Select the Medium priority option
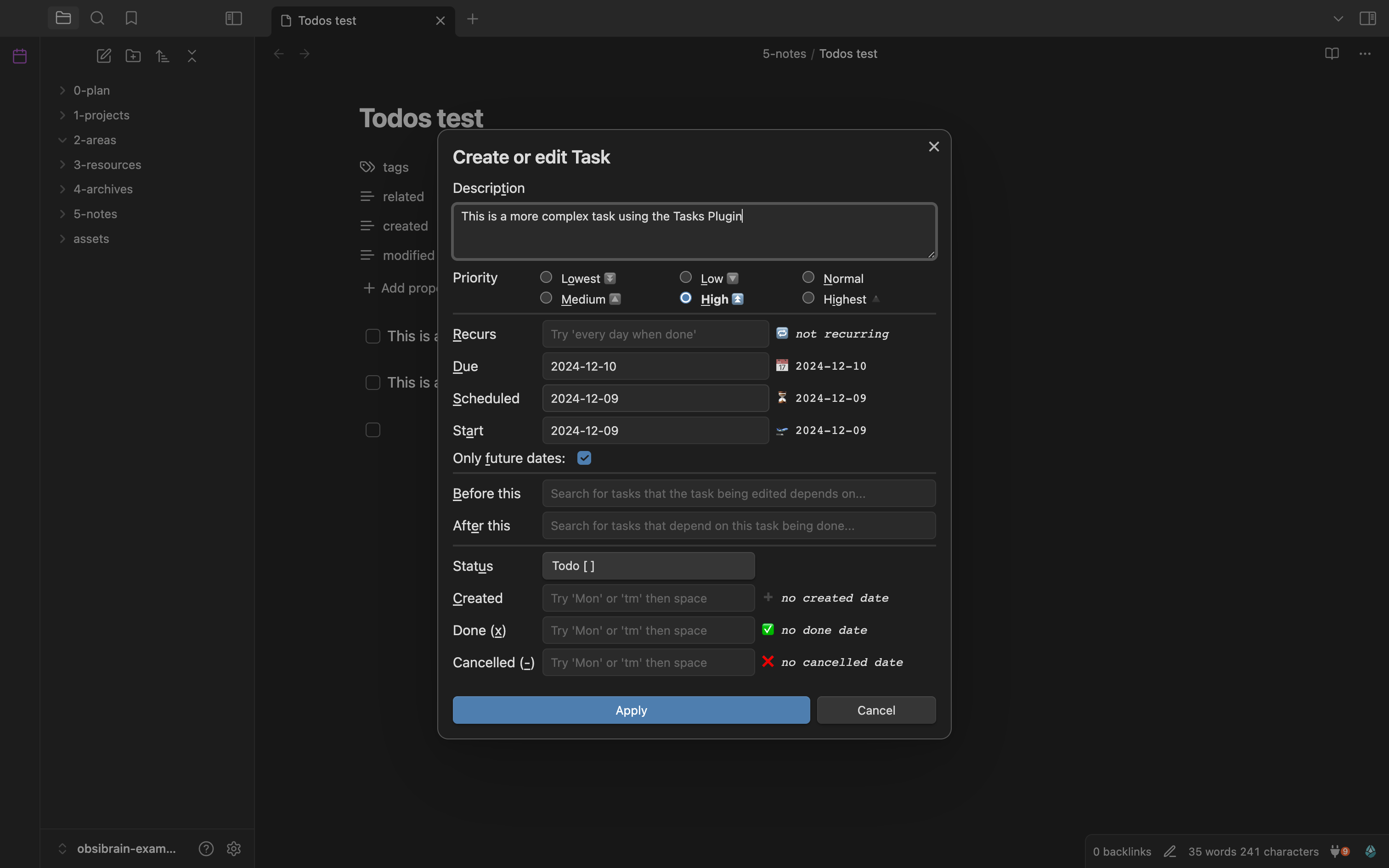1389x868 pixels. click(x=546, y=298)
